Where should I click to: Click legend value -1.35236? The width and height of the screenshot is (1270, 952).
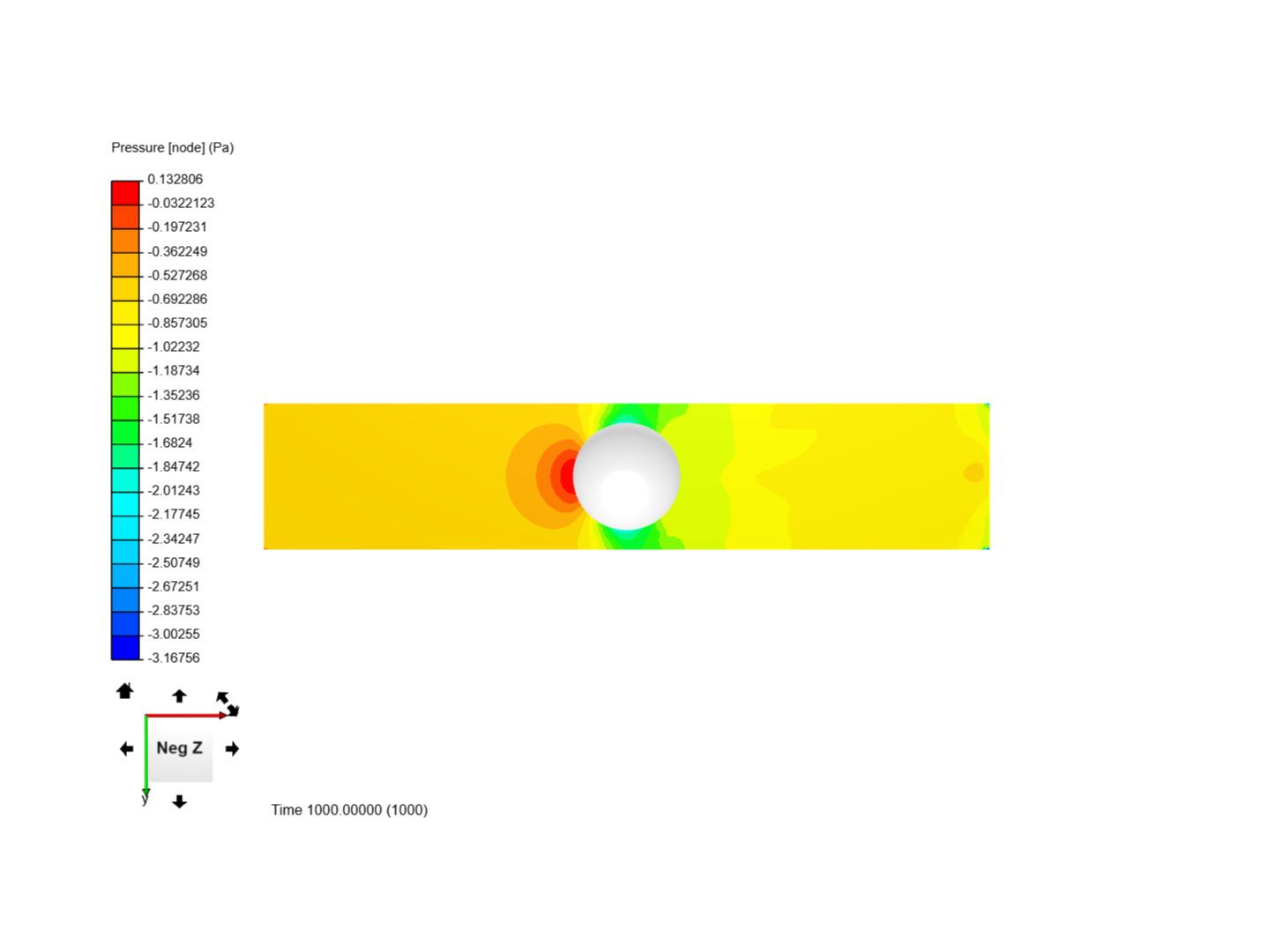pos(174,395)
